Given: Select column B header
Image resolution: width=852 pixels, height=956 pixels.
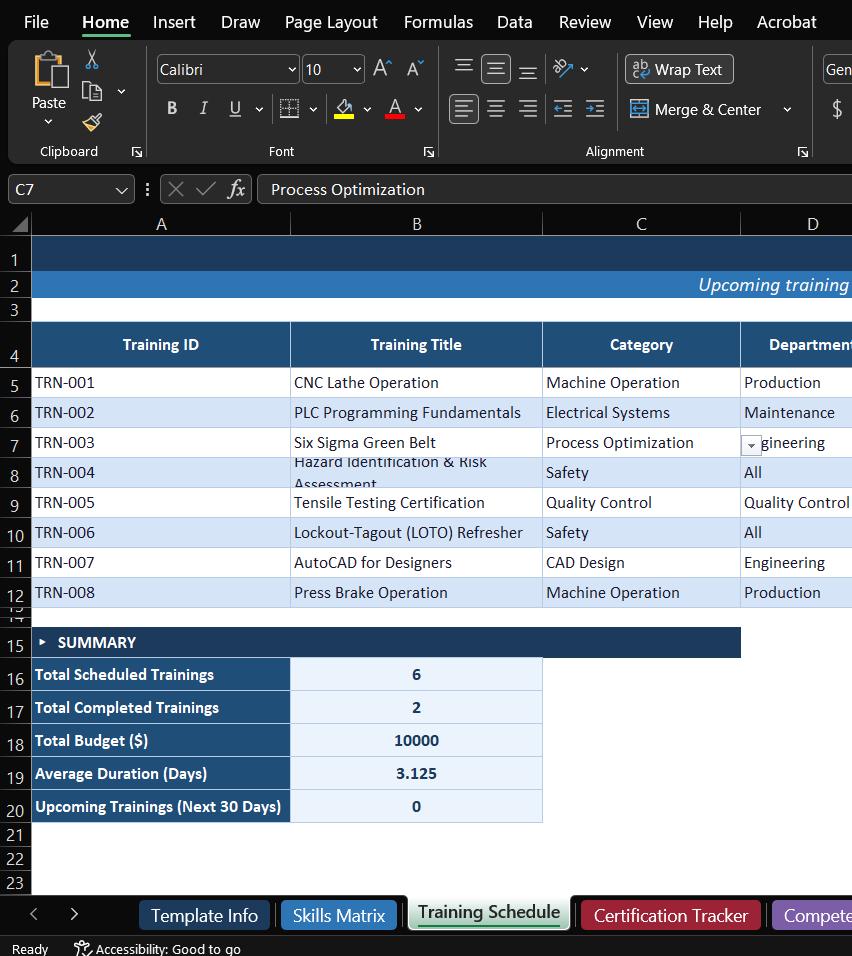Looking at the screenshot, I should coord(417,224).
